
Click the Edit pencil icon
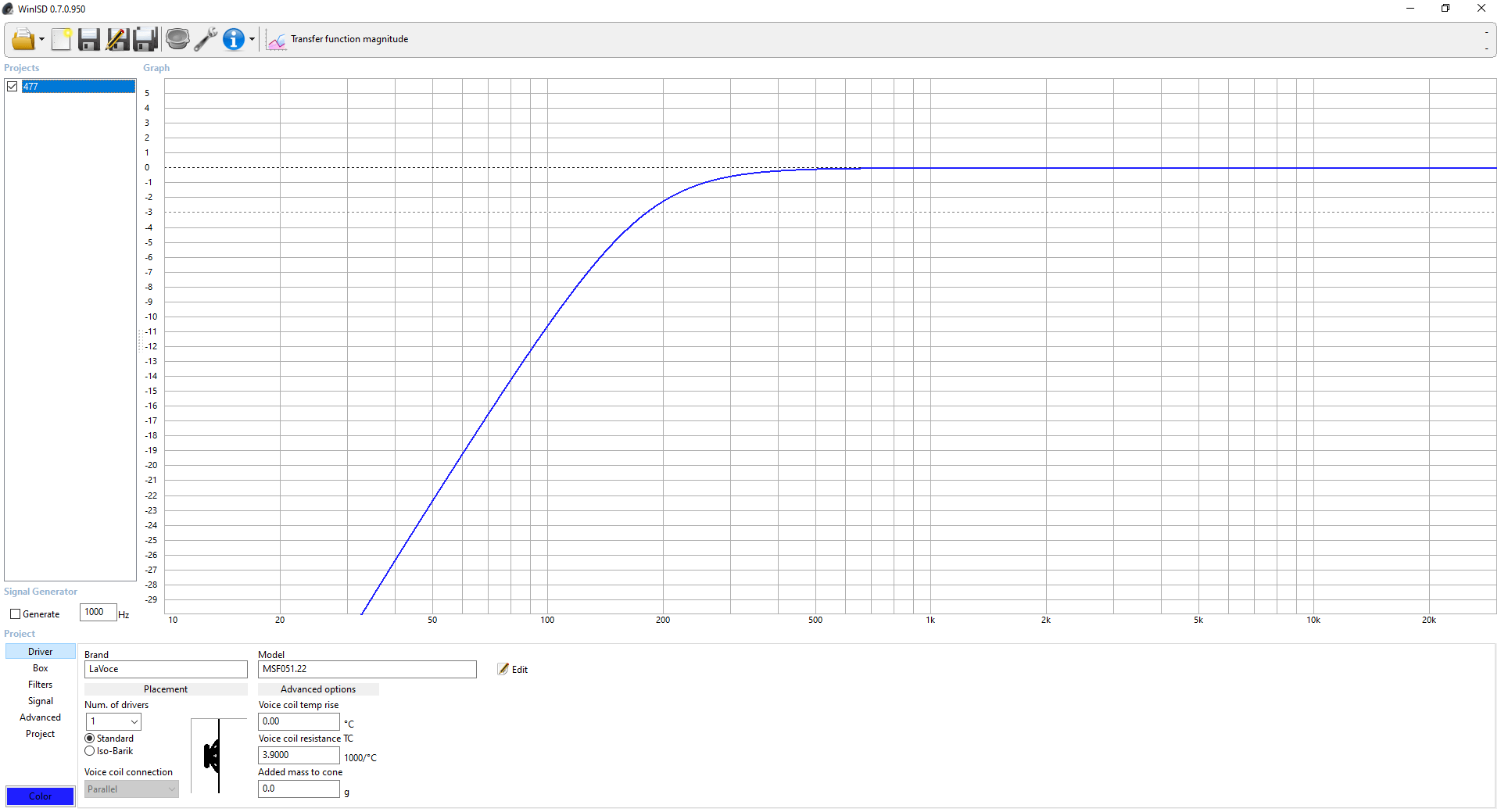tap(503, 669)
